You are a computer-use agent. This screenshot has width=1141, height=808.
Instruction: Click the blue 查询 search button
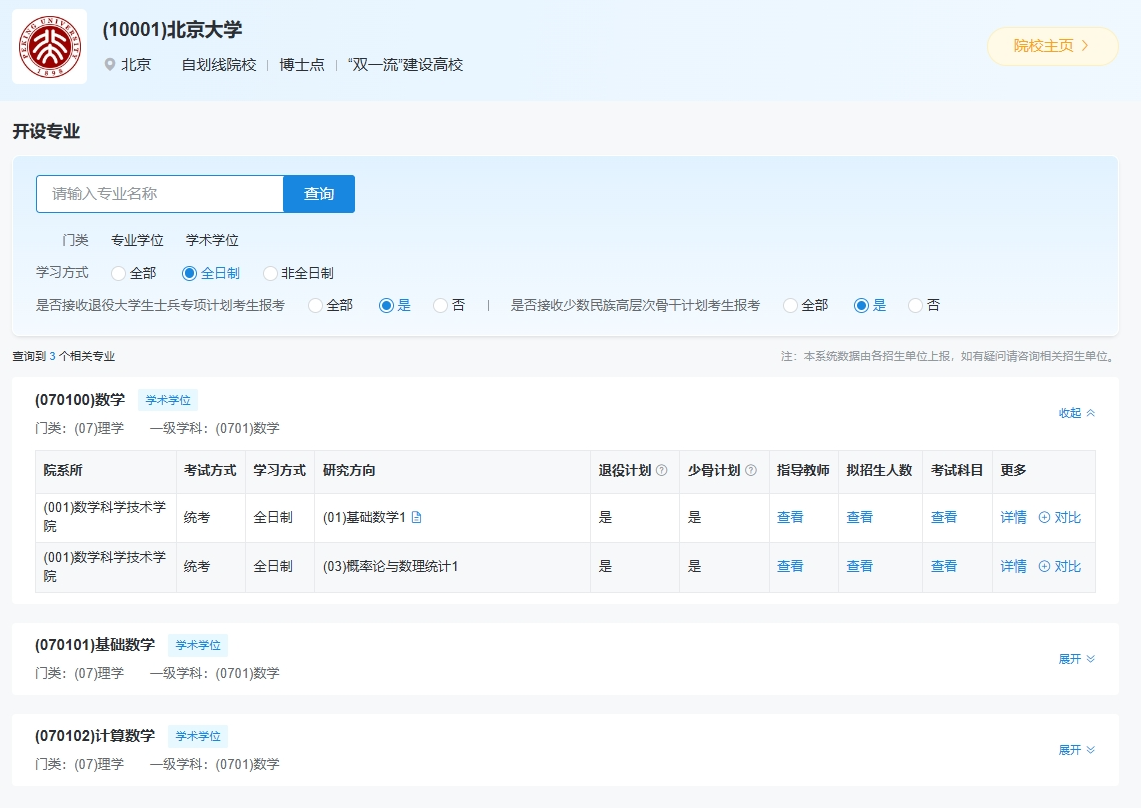click(319, 194)
